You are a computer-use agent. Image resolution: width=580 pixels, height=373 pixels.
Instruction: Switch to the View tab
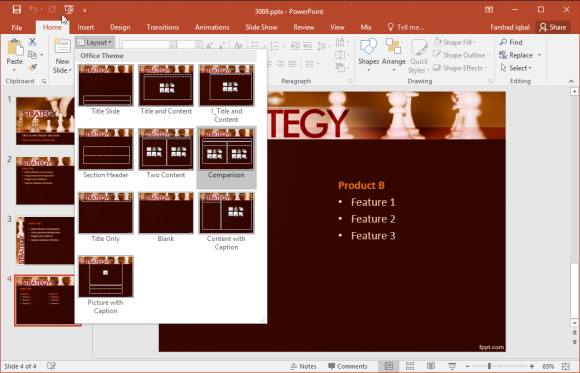337,27
